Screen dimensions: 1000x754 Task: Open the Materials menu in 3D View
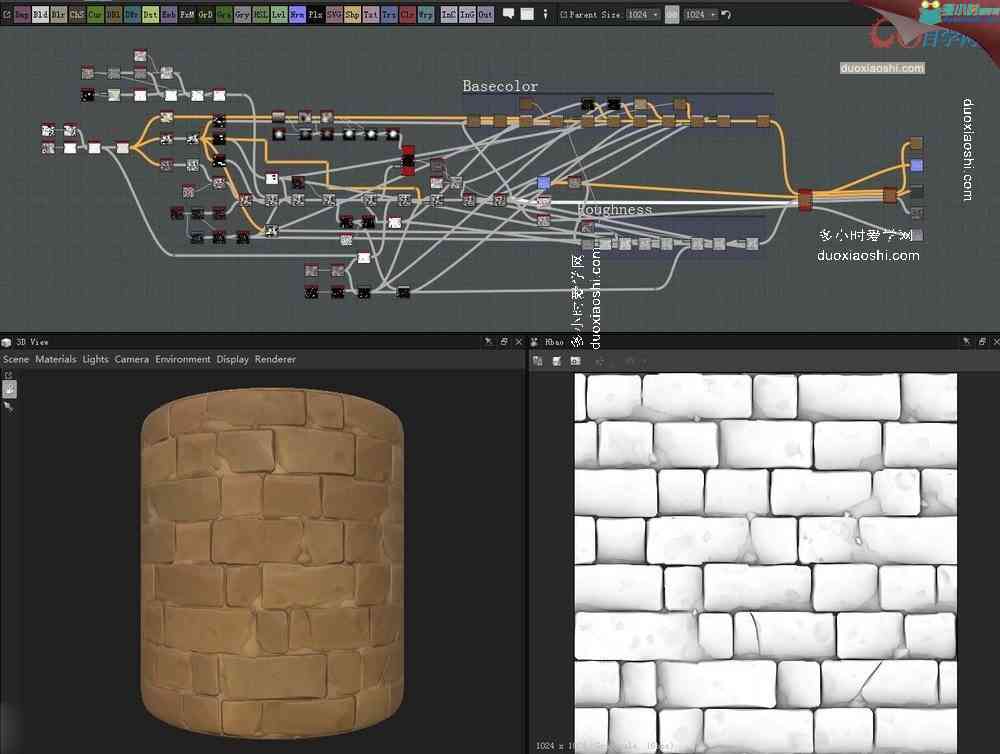pos(55,359)
